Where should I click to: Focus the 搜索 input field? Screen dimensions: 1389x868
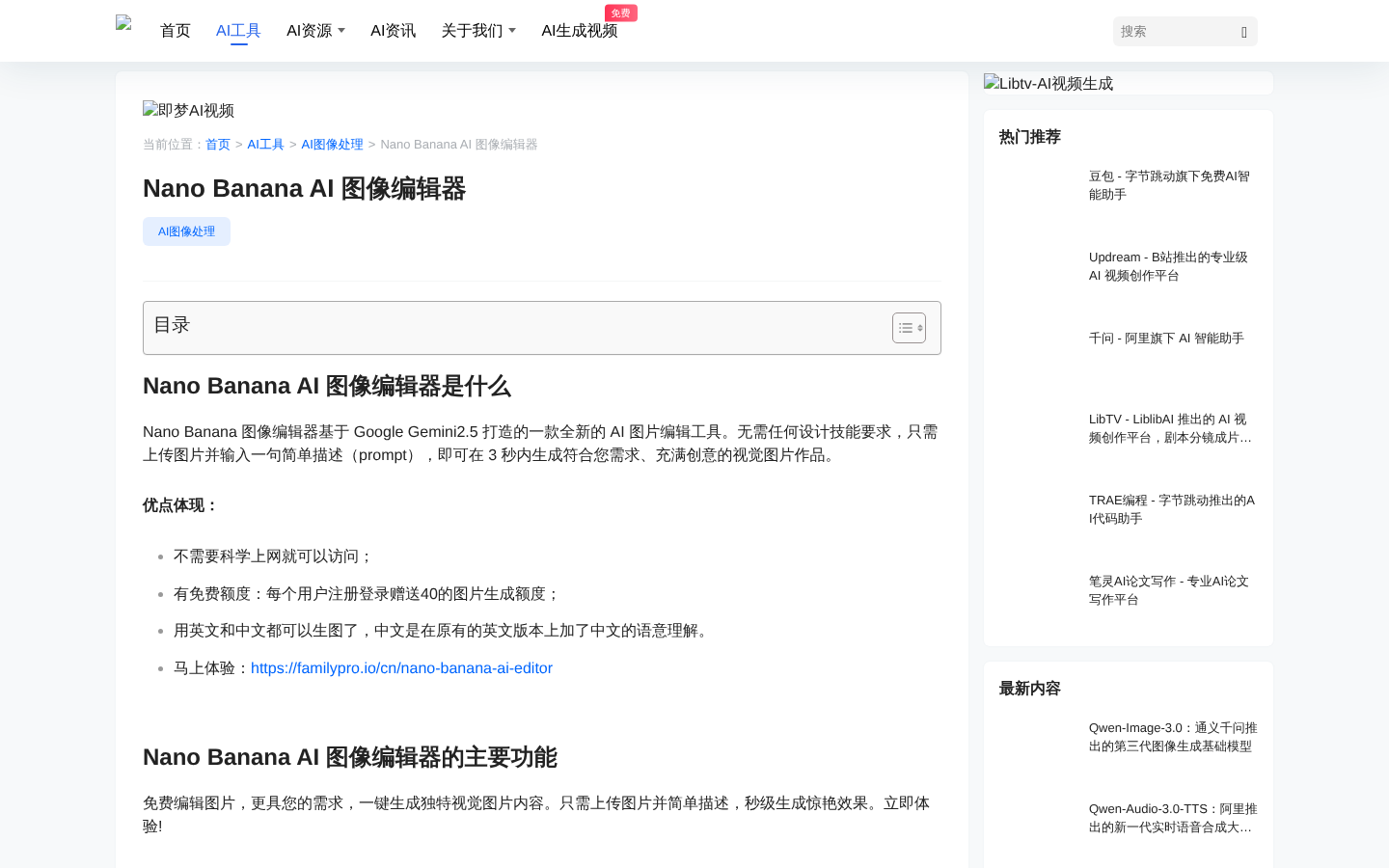1176,32
